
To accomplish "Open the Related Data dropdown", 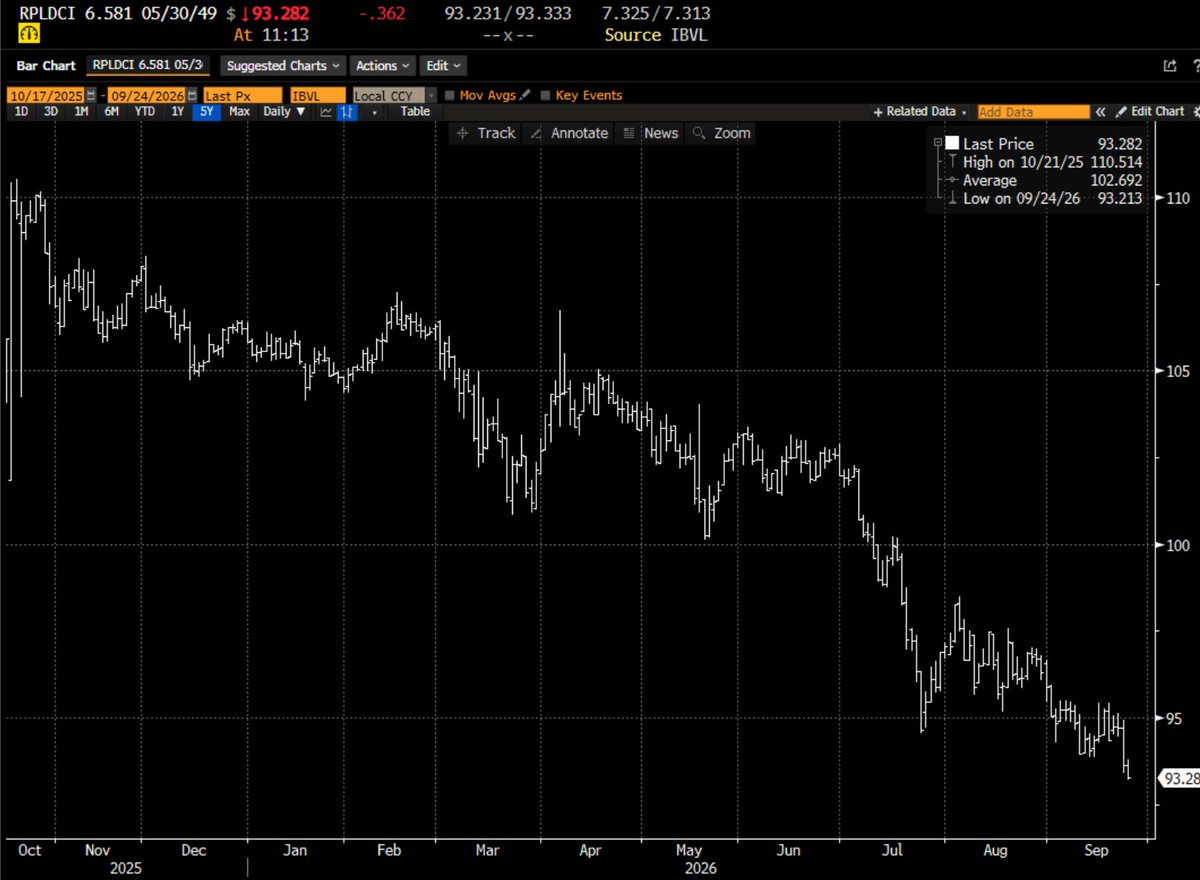I will (x=920, y=112).
